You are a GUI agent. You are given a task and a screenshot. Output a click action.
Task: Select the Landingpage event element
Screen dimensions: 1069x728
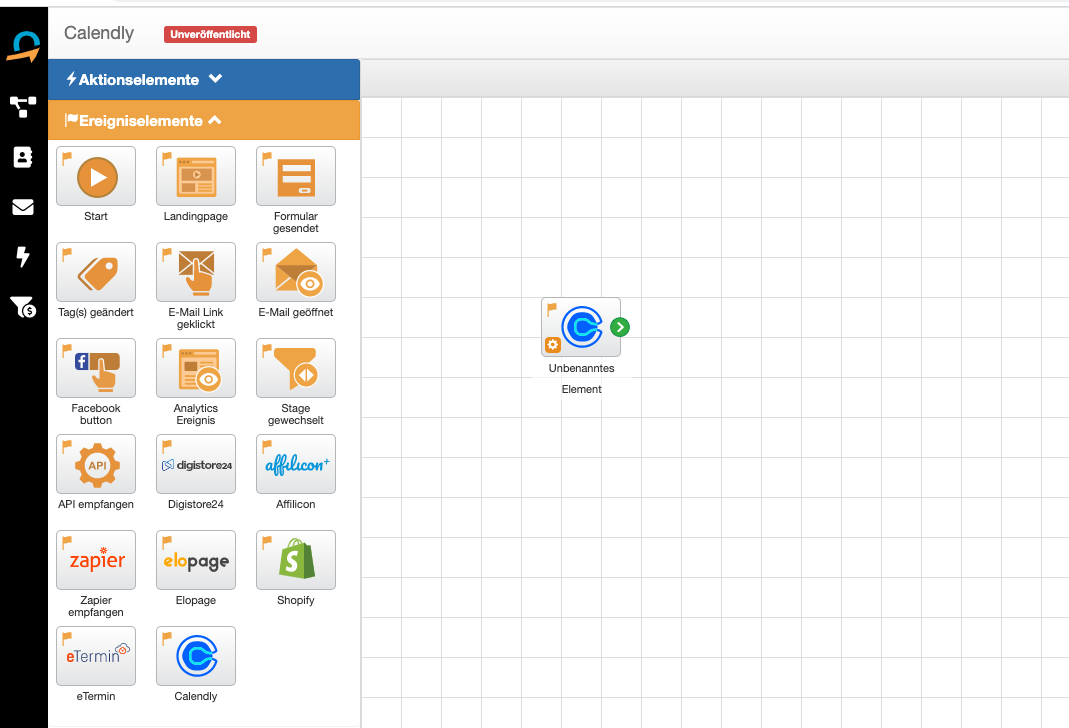(x=196, y=176)
